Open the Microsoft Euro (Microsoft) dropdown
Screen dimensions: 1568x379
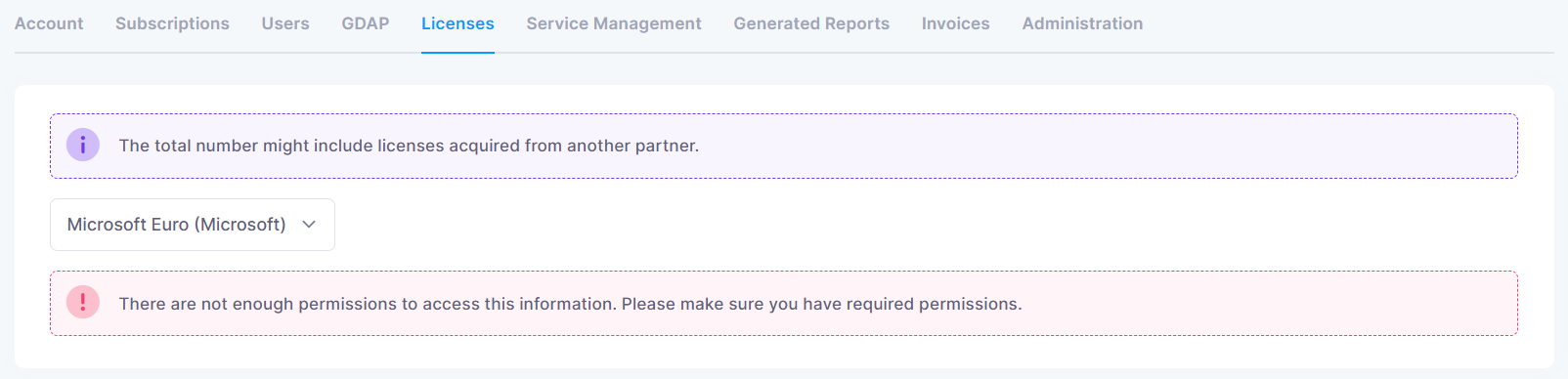193,225
